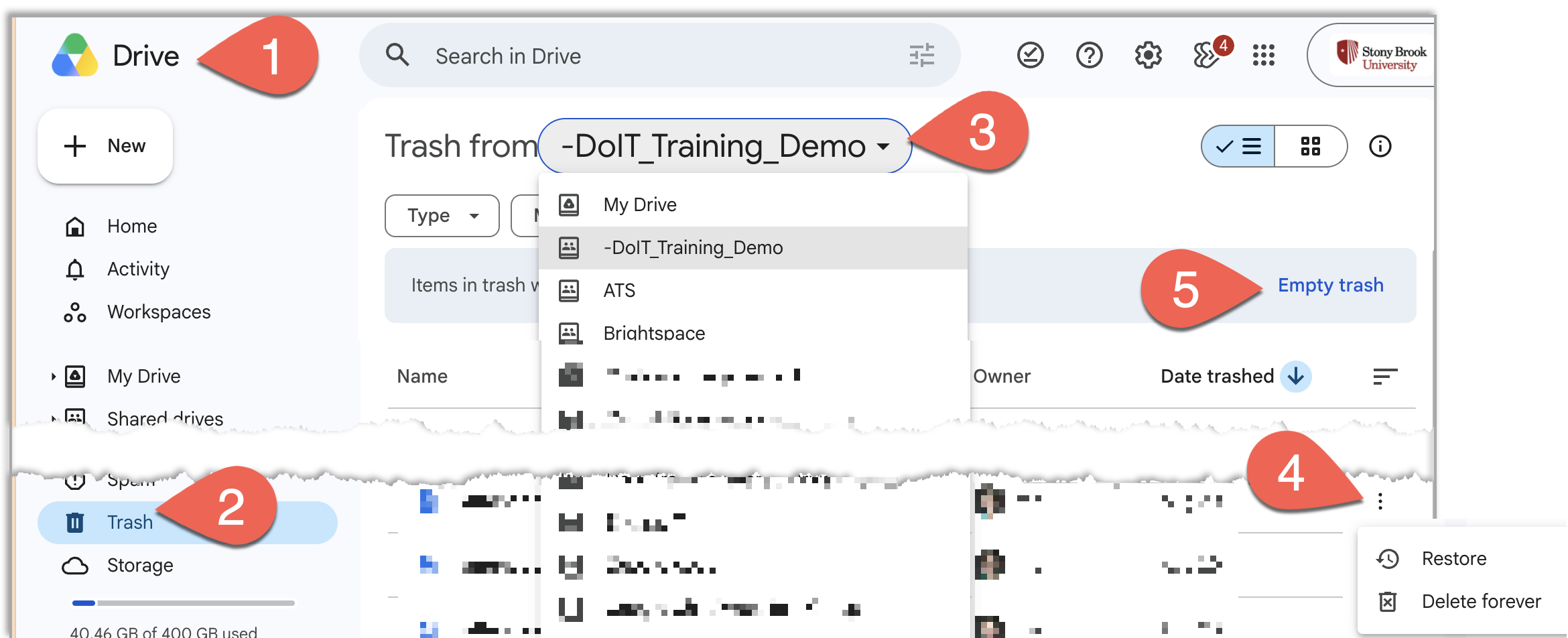
Task: Click inside Search in Drive field
Action: 659,56
